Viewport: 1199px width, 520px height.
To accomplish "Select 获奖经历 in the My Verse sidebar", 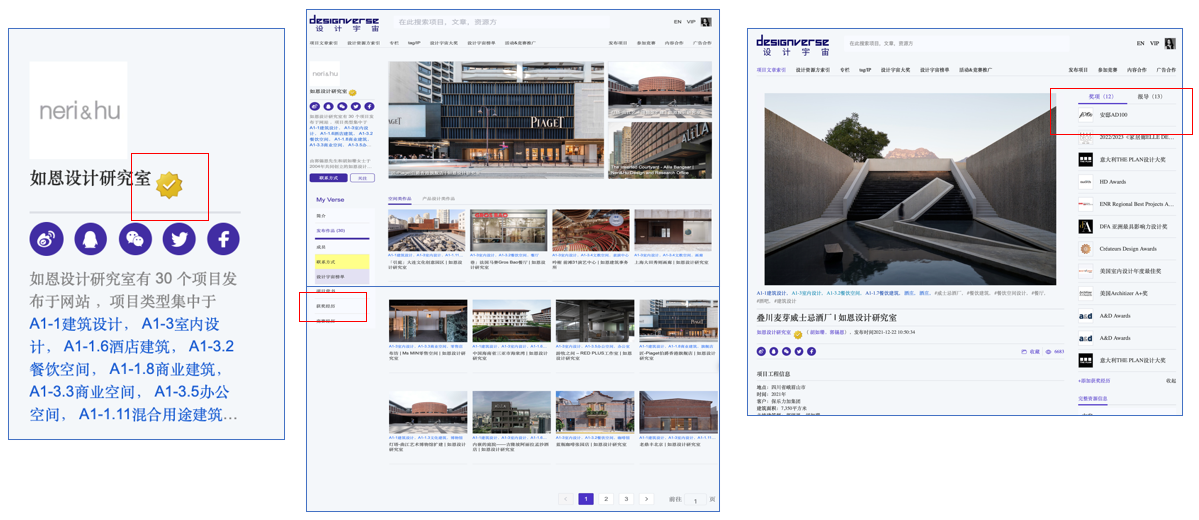I will [326, 306].
